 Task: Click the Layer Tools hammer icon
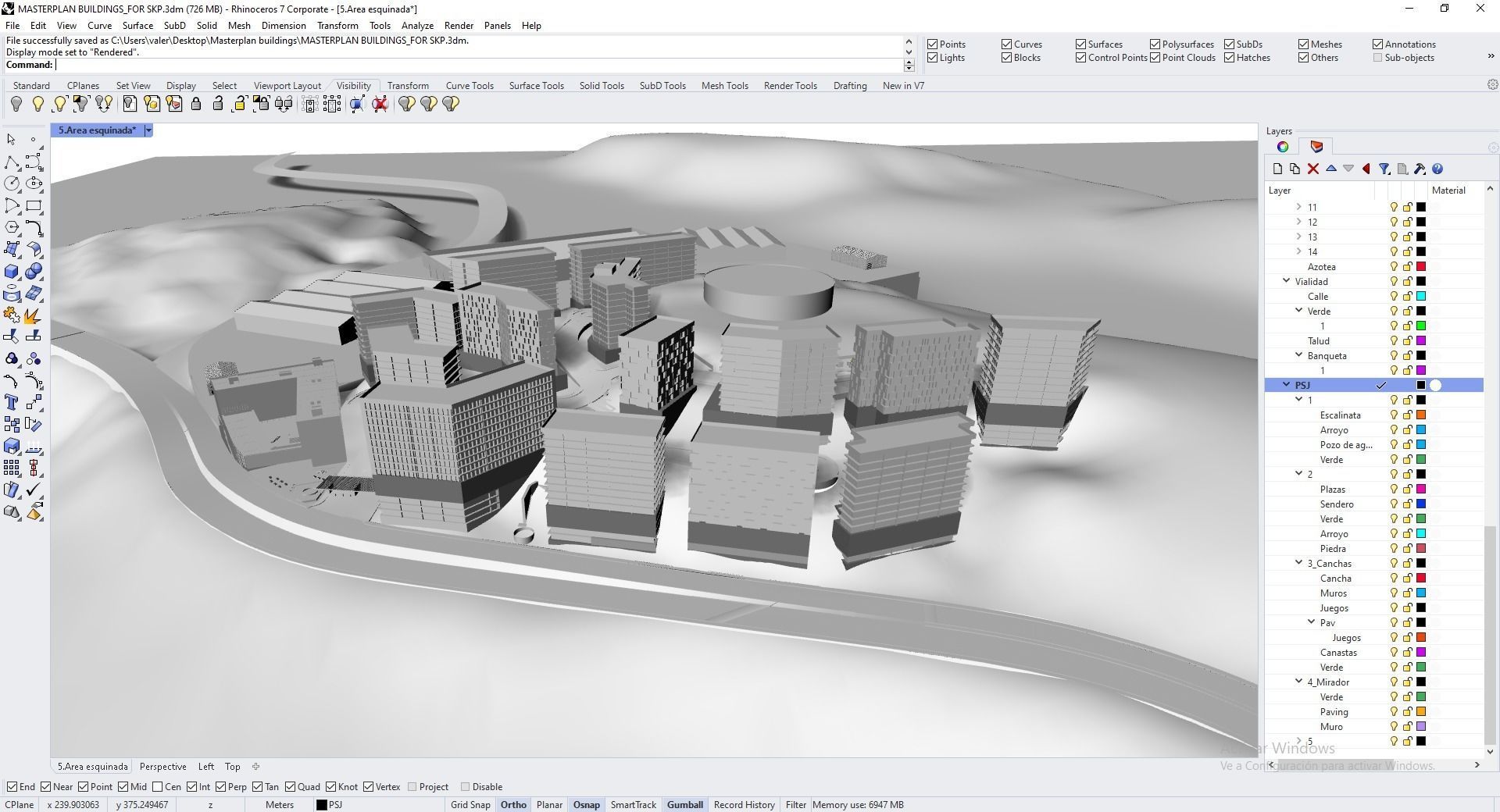(x=1420, y=169)
